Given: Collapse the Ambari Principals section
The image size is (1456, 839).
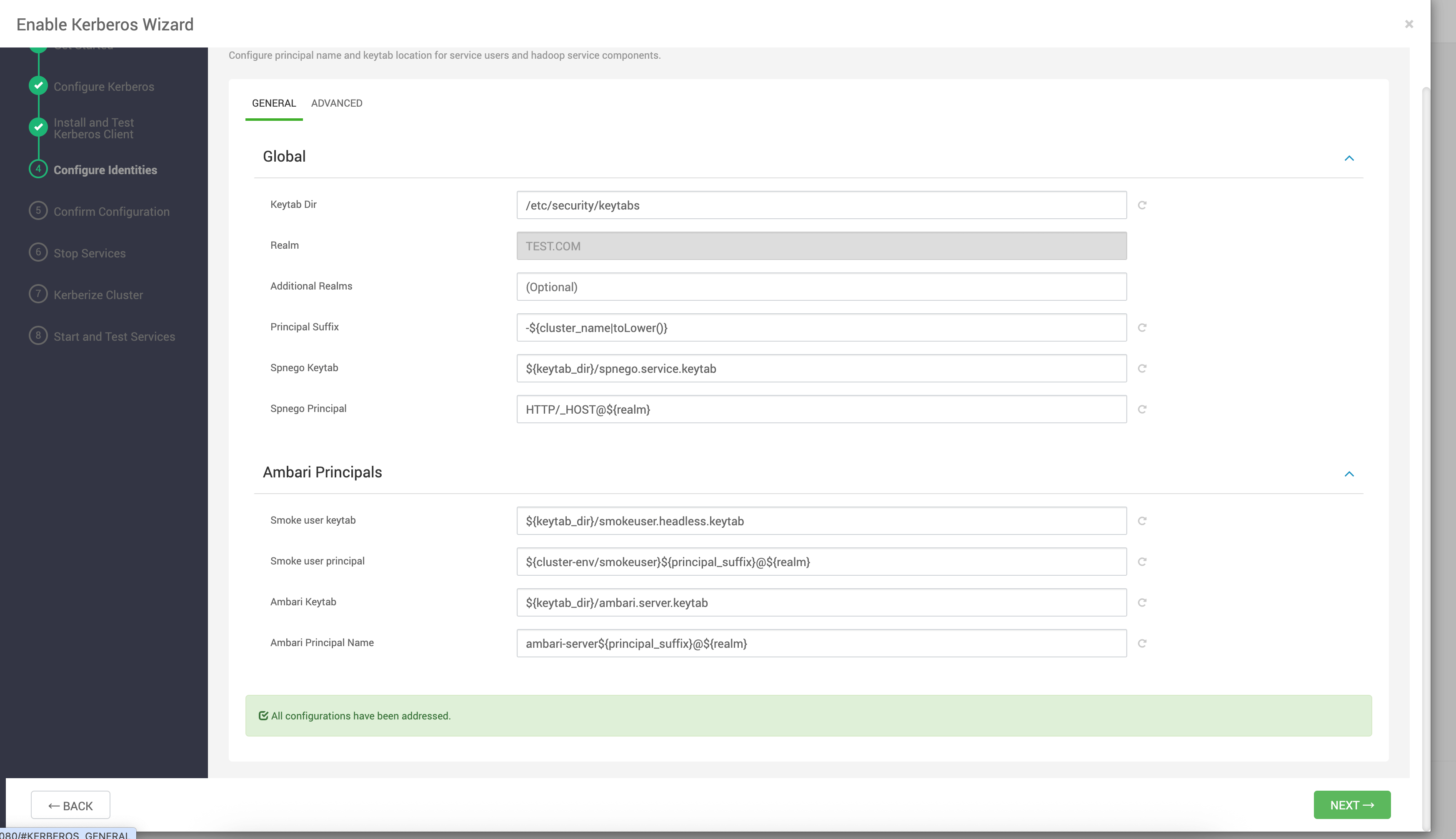Looking at the screenshot, I should click(1349, 474).
